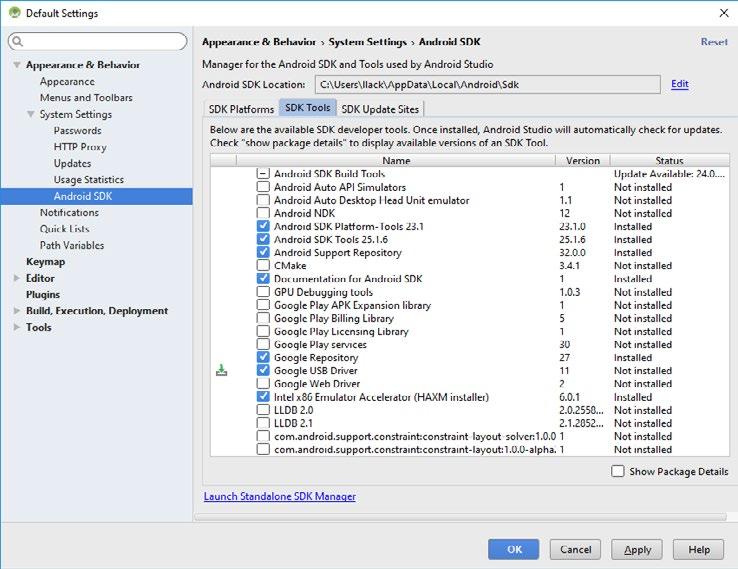Click the Edit link for SDK location
This screenshot has width=738, height=569.
tap(680, 84)
